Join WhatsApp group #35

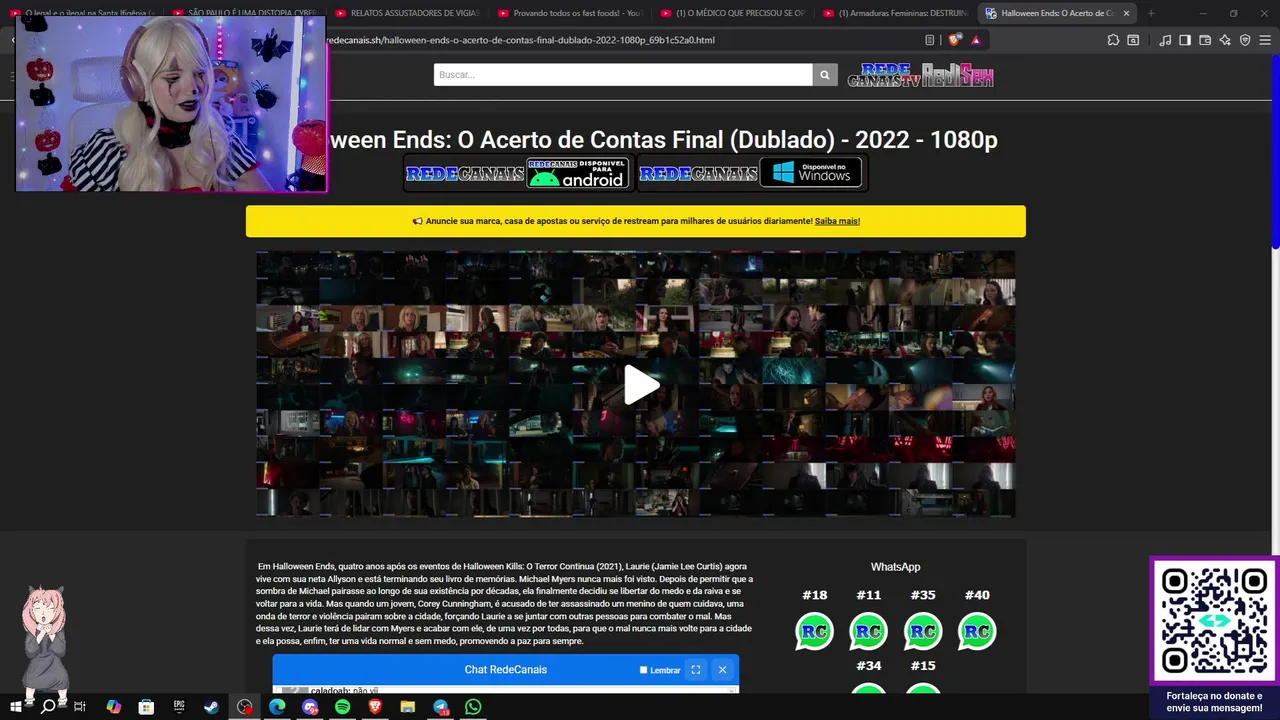point(923,631)
